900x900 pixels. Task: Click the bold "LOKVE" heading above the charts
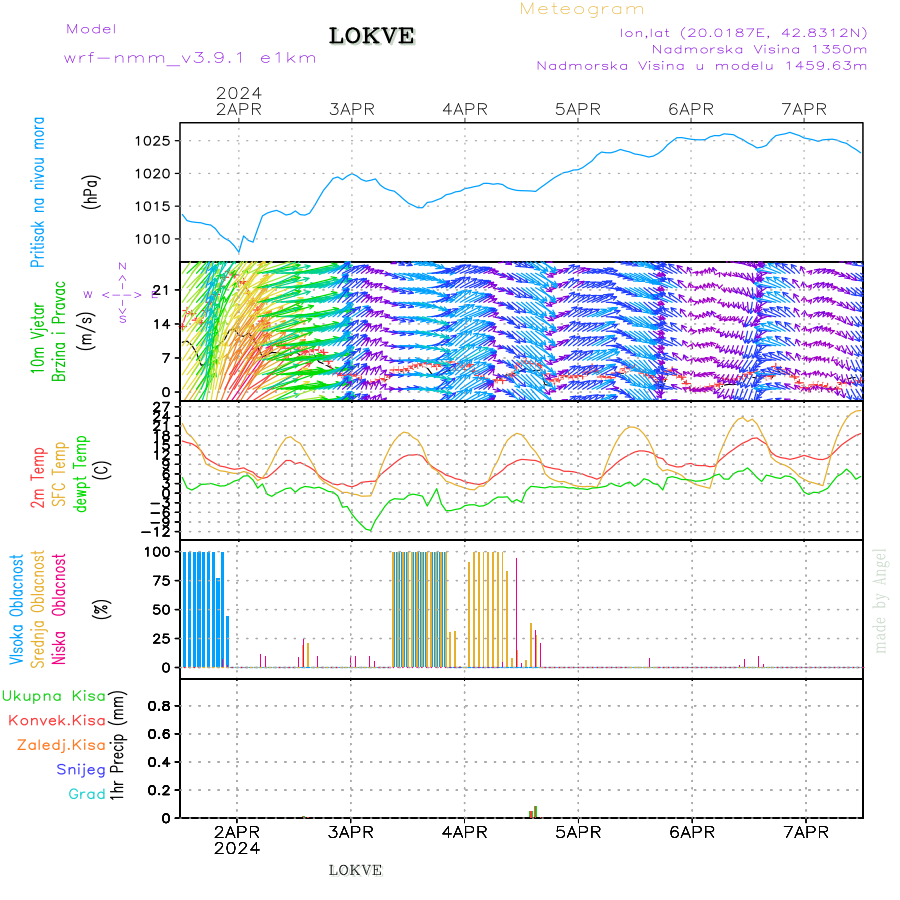[x=371, y=36]
